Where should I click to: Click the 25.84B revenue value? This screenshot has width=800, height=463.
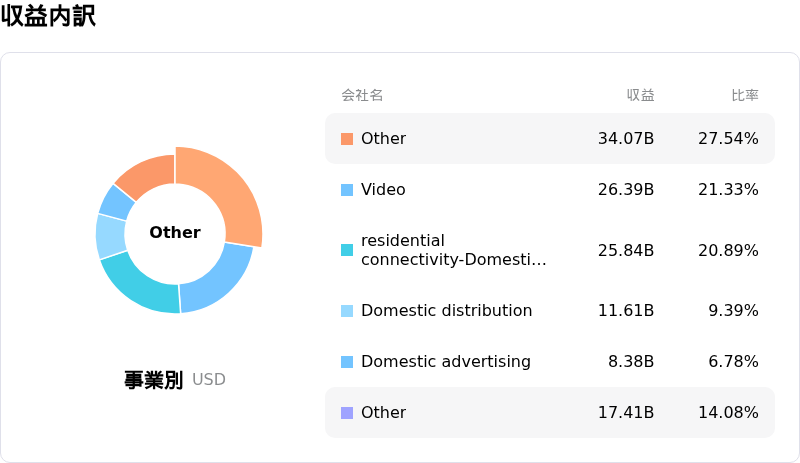(x=626, y=250)
